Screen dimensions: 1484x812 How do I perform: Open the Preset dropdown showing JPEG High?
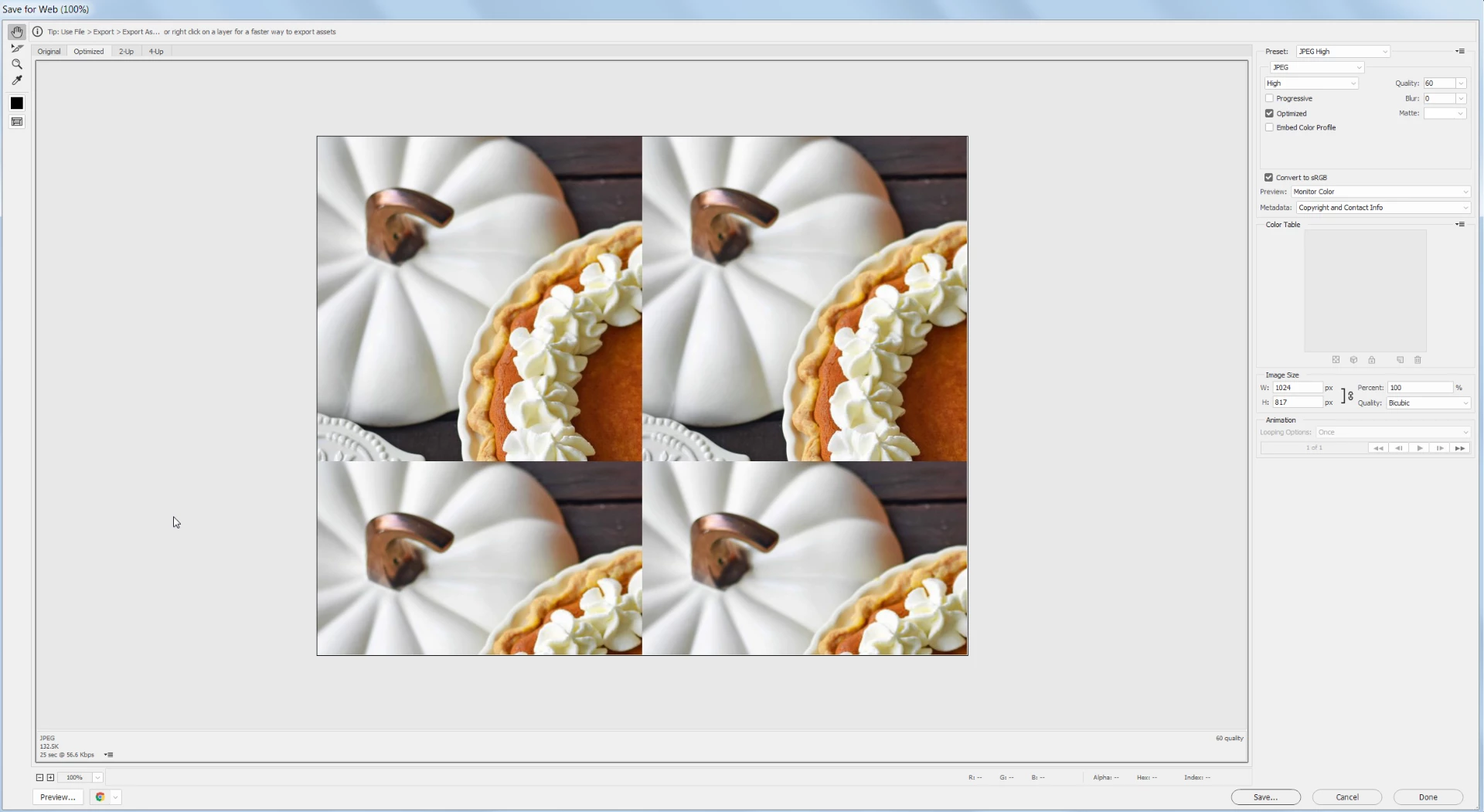point(1343,52)
